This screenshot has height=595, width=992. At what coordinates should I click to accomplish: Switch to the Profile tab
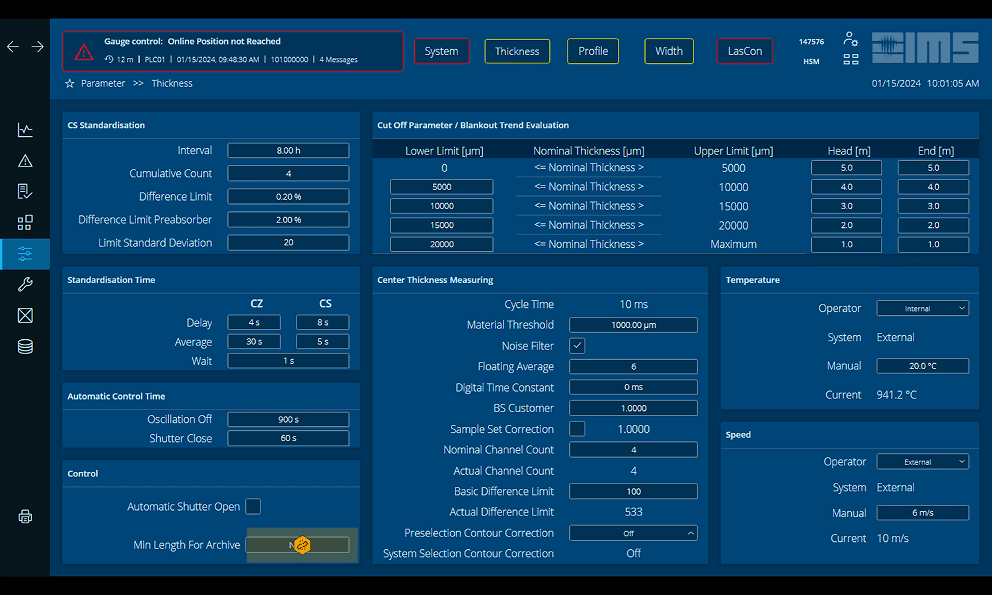point(593,51)
